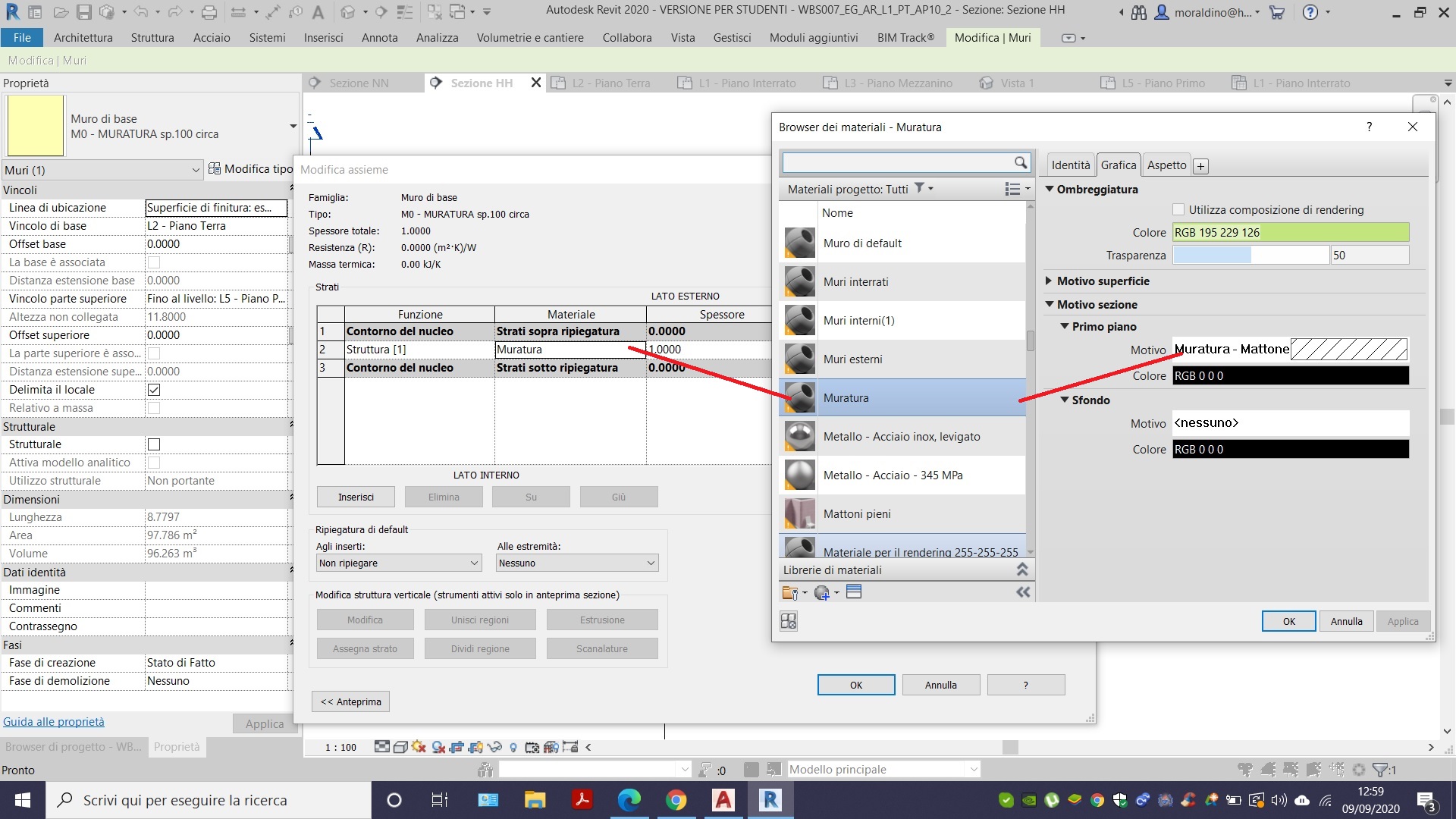Image resolution: width=1456 pixels, height=819 pixels.
Task: Open the 'Muri (1)' selection filter dropdown
Action: coord(102,170)
